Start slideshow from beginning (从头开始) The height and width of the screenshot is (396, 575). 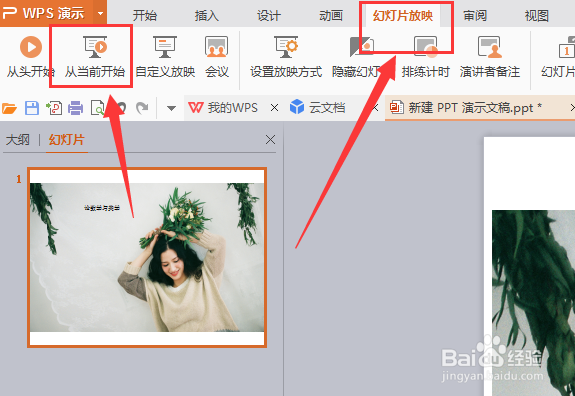(x=31, y=56)
